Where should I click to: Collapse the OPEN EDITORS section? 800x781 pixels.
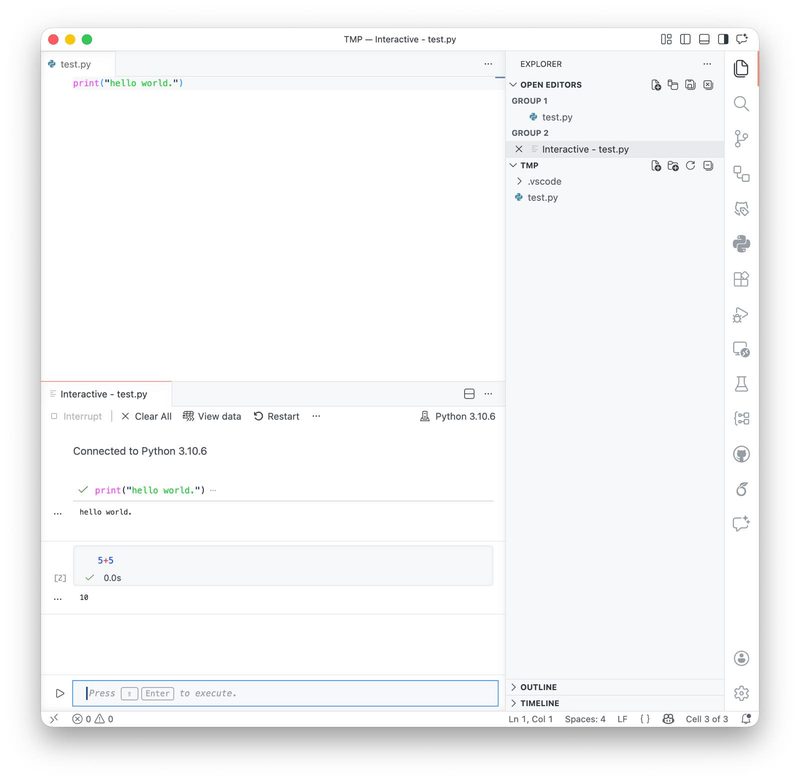tap(513, 85)
